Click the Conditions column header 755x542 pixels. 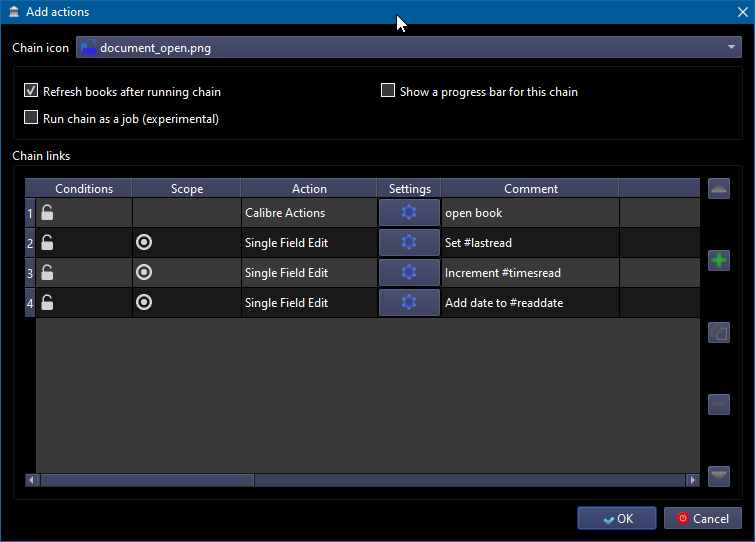point(84,188)
